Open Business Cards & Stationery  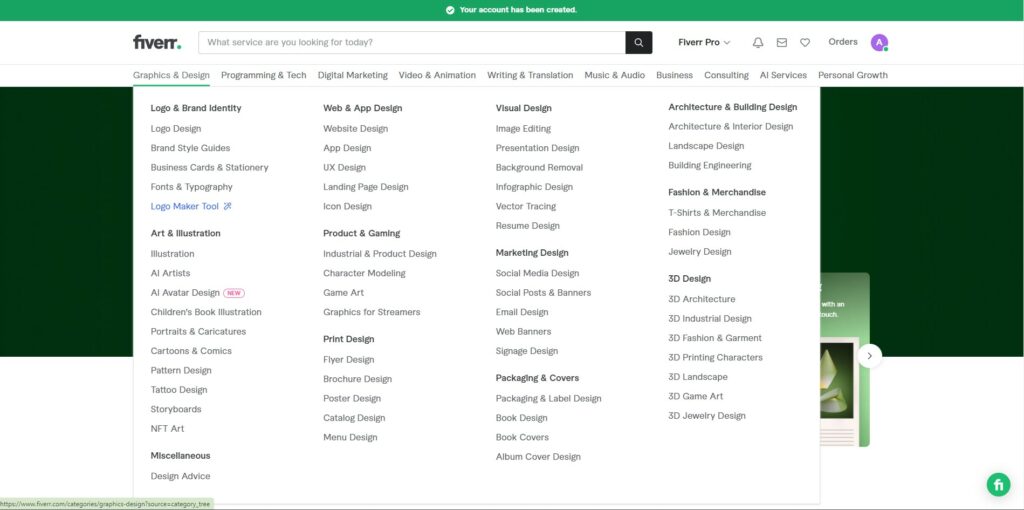pyautogui.click(x=210, y=168)
